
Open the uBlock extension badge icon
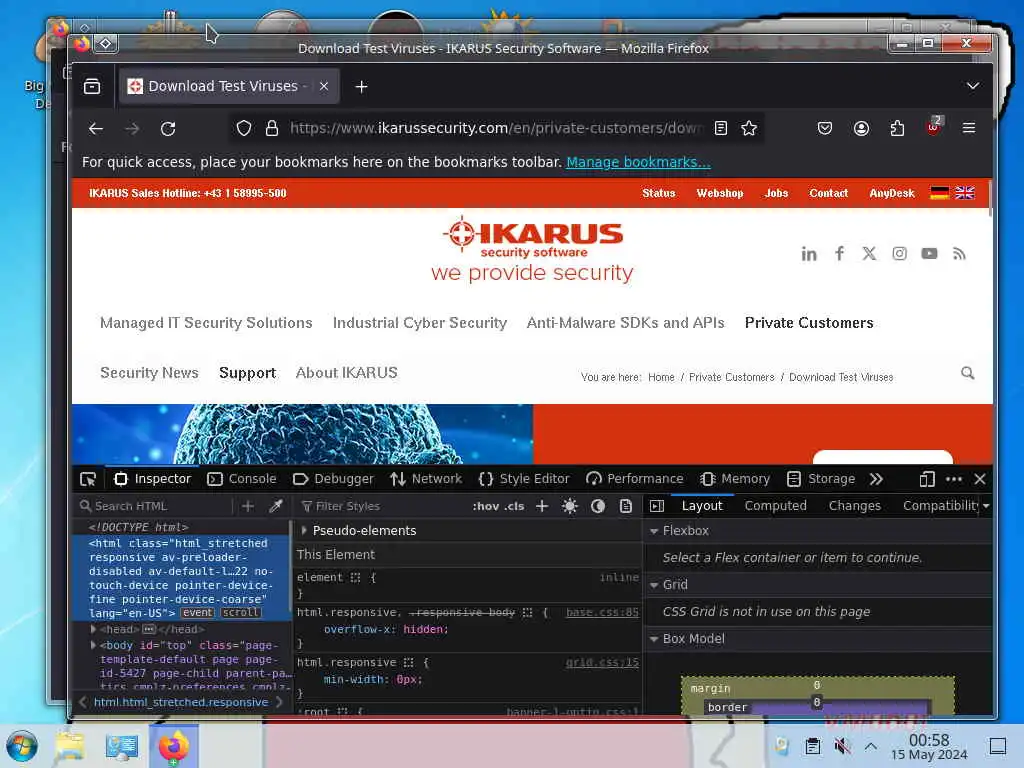point(933,127)
